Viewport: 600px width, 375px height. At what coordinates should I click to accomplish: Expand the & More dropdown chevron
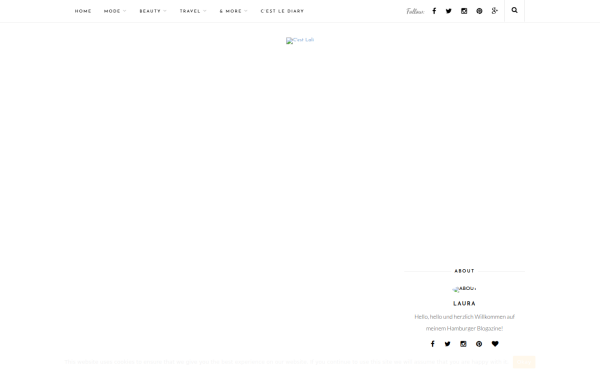[246, 11]
